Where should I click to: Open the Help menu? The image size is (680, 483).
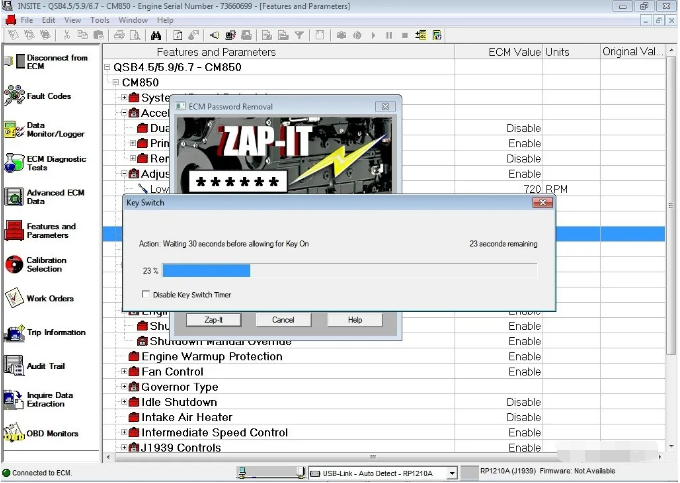(x=165, y=20)
